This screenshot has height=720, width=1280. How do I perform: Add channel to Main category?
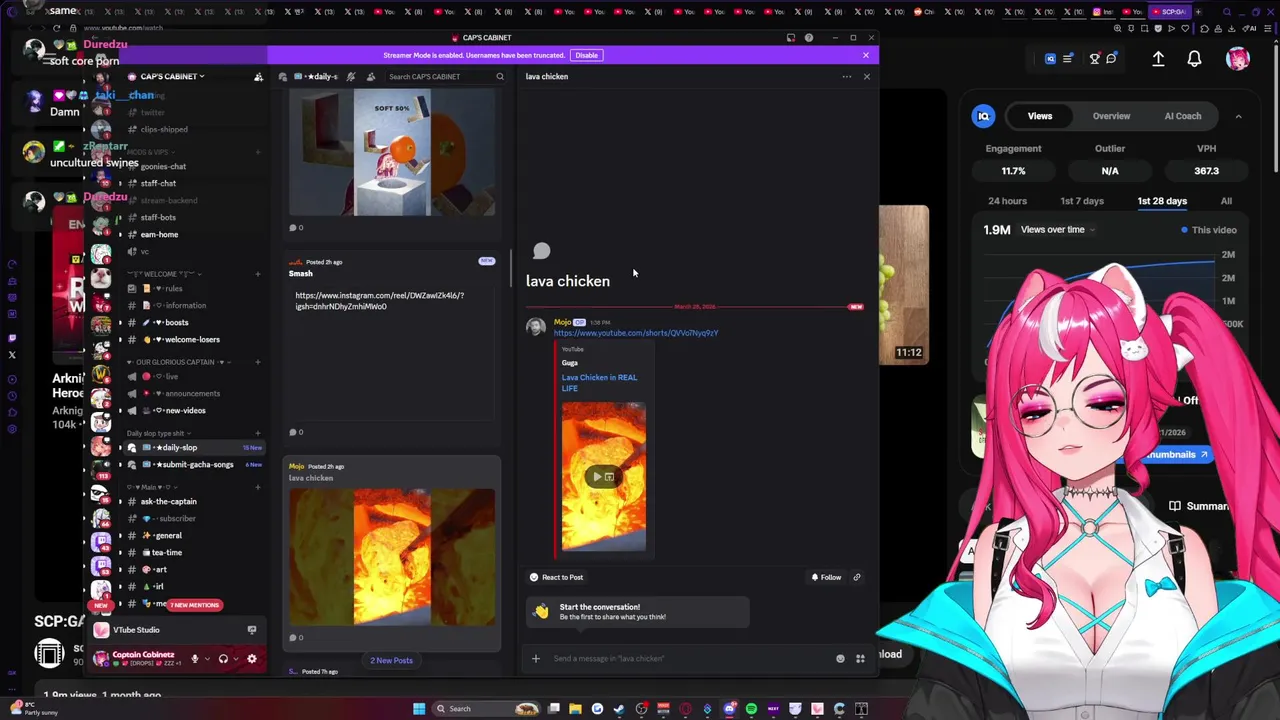pyautogui.click(x=258, y=487)
